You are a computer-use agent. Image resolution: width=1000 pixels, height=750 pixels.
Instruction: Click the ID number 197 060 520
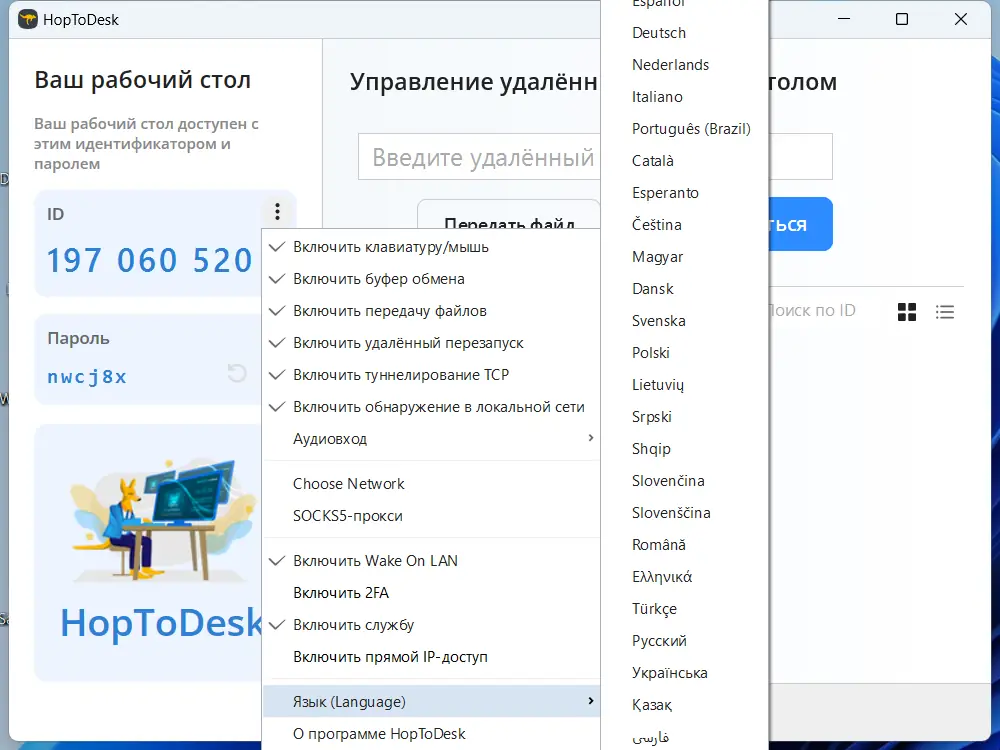150,260
